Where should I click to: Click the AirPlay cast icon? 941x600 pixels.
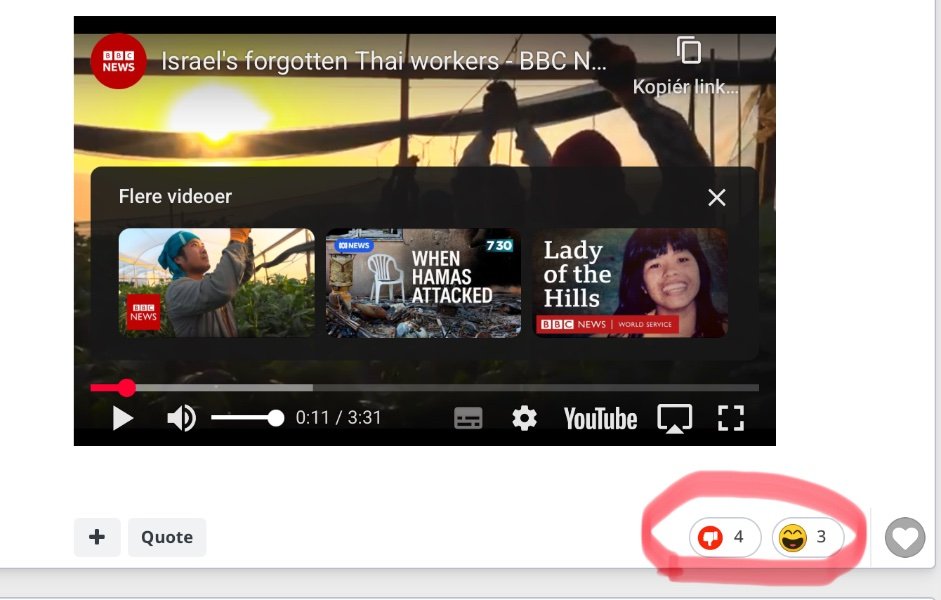coord(674,418)
